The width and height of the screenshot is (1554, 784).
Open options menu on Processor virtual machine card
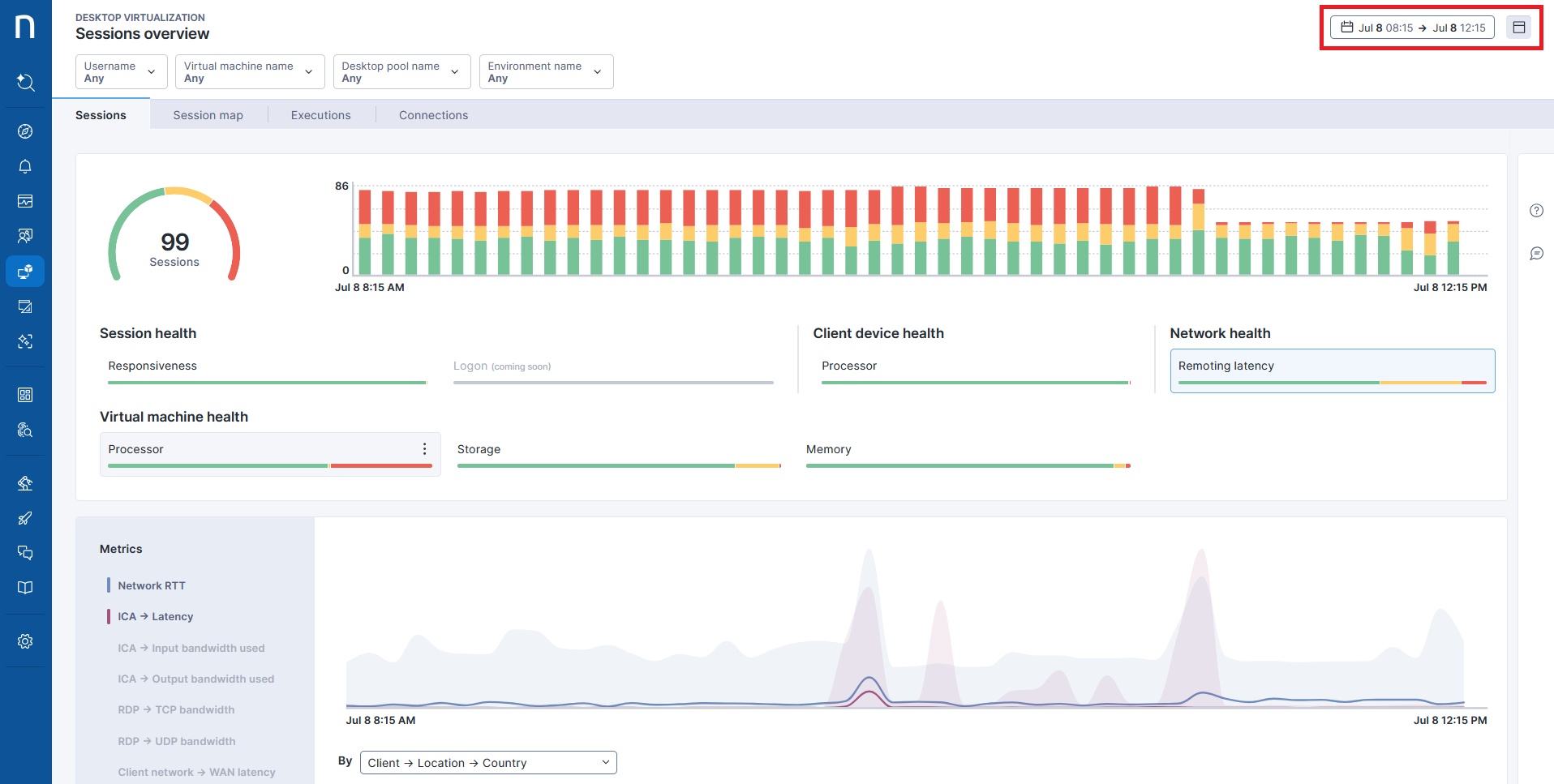[424, 448]
